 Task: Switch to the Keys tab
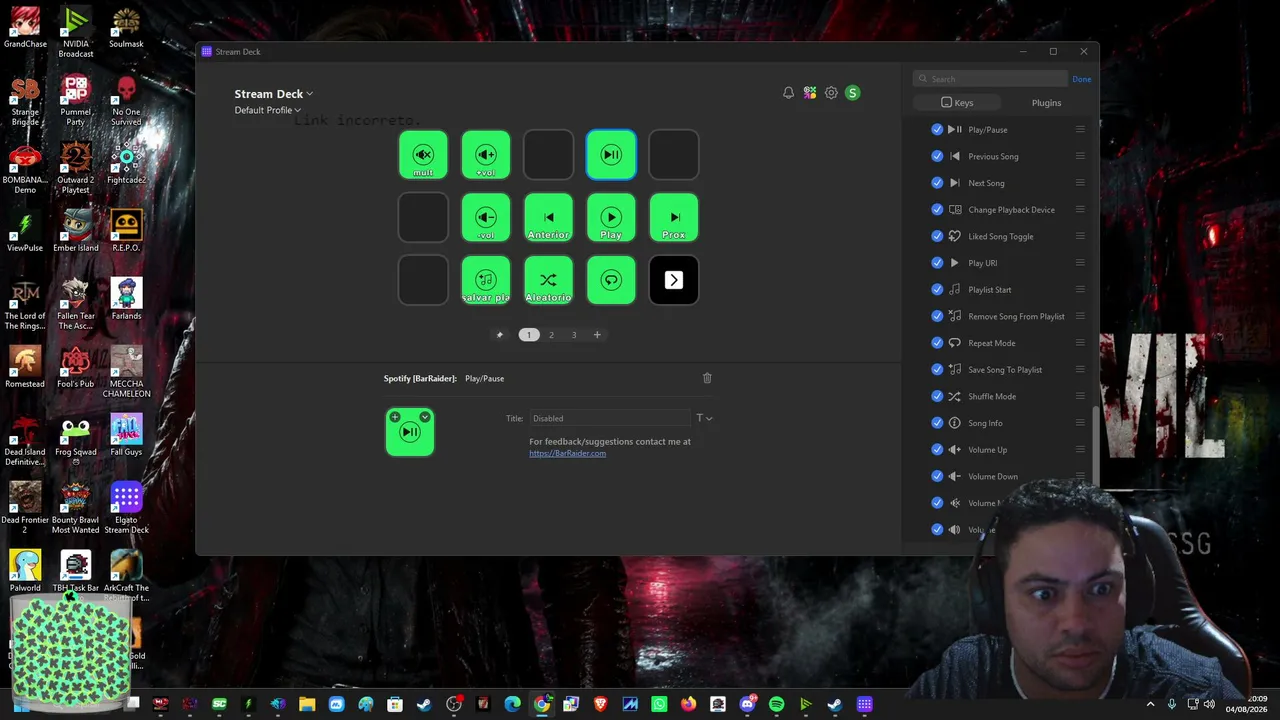point(957,103)
